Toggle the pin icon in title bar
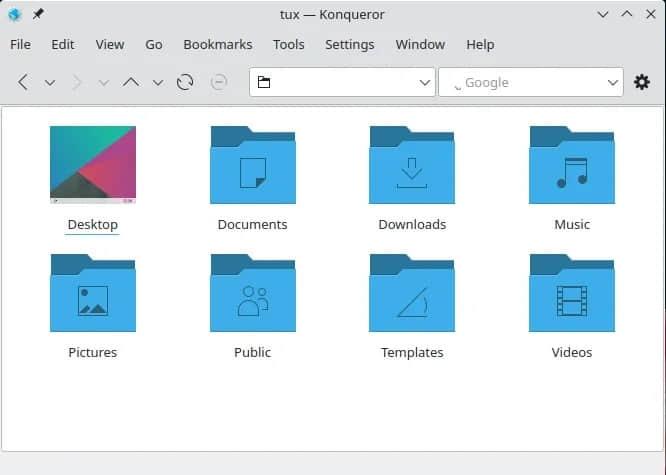Image resolution: width=666 pixels, height=475 pixels. pyautogui.click(x=38, y=14)
